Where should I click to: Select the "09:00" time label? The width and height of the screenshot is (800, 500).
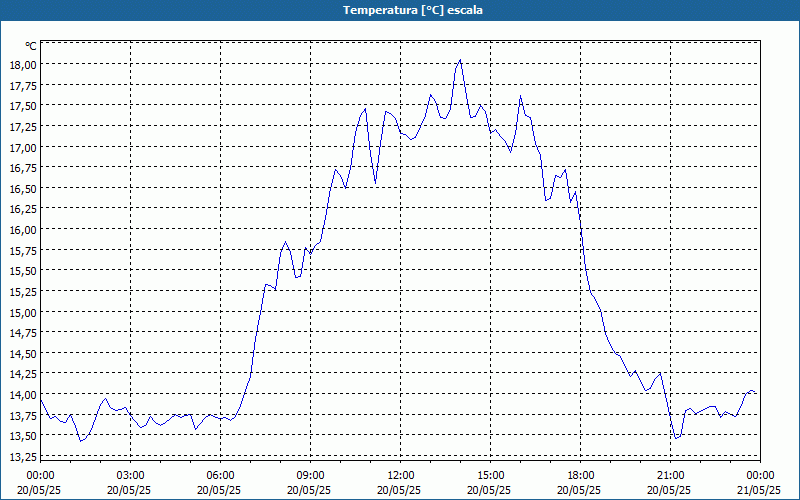click(310, 476)
